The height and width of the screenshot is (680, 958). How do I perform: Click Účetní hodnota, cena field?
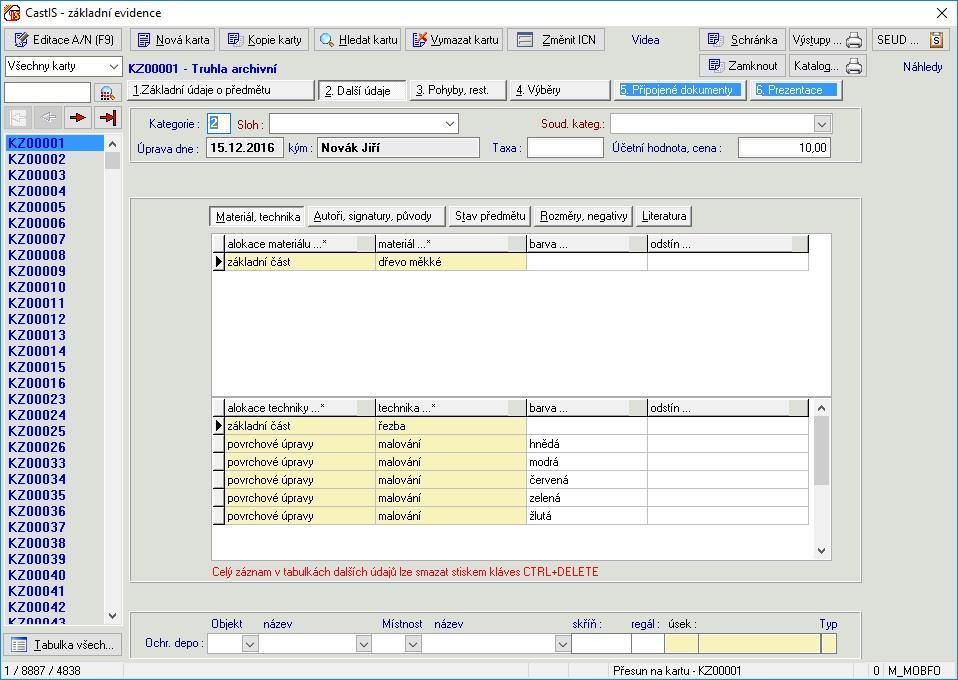coord(784,148)
